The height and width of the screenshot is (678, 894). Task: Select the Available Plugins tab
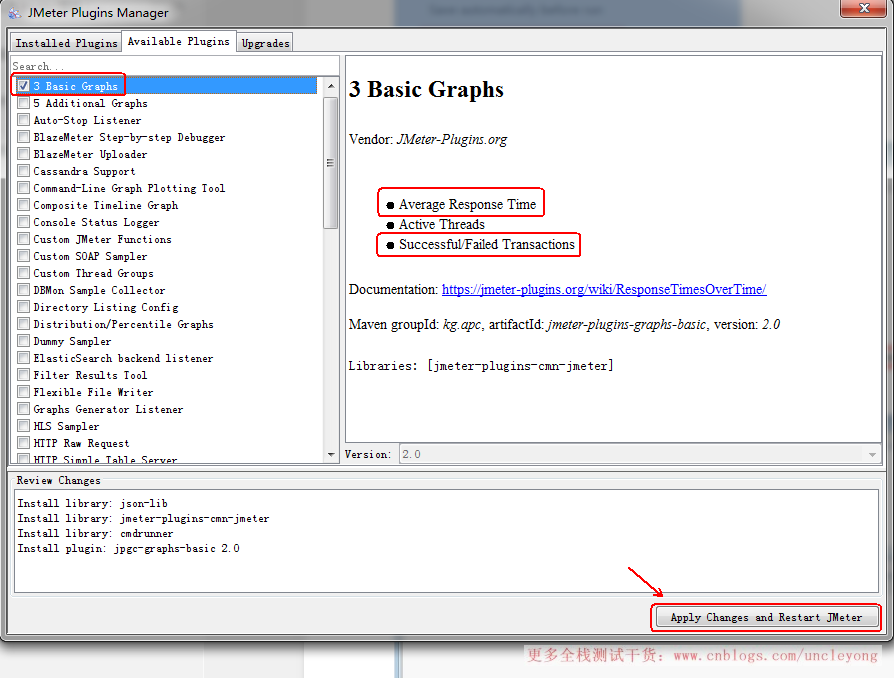point(178,42)
